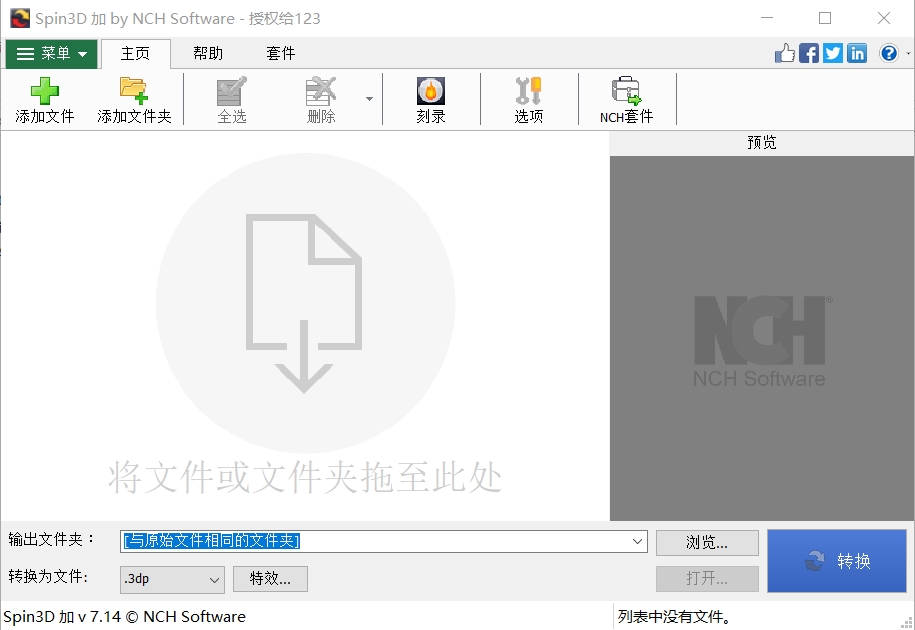Expand the small arrow beside the help icon
The image size is (915, 630).
908,54
